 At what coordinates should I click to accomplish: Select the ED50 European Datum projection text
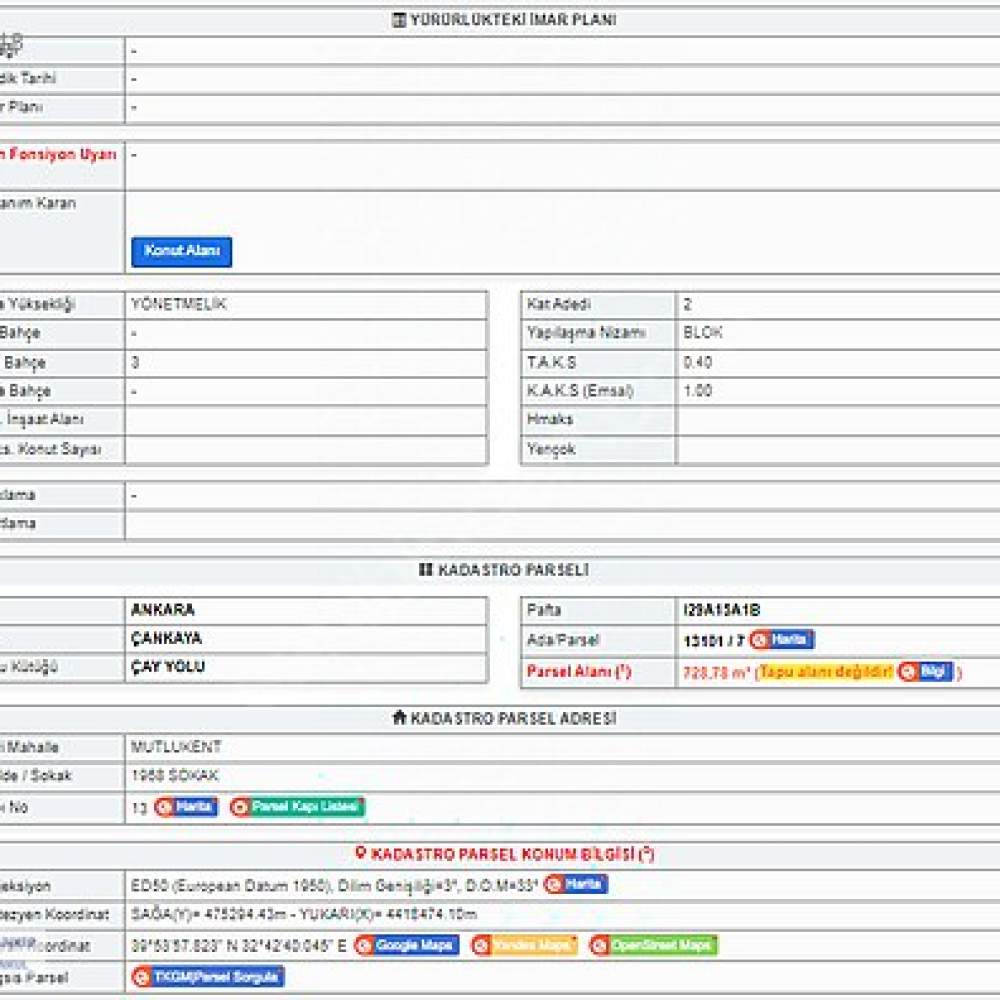point(335,885)
